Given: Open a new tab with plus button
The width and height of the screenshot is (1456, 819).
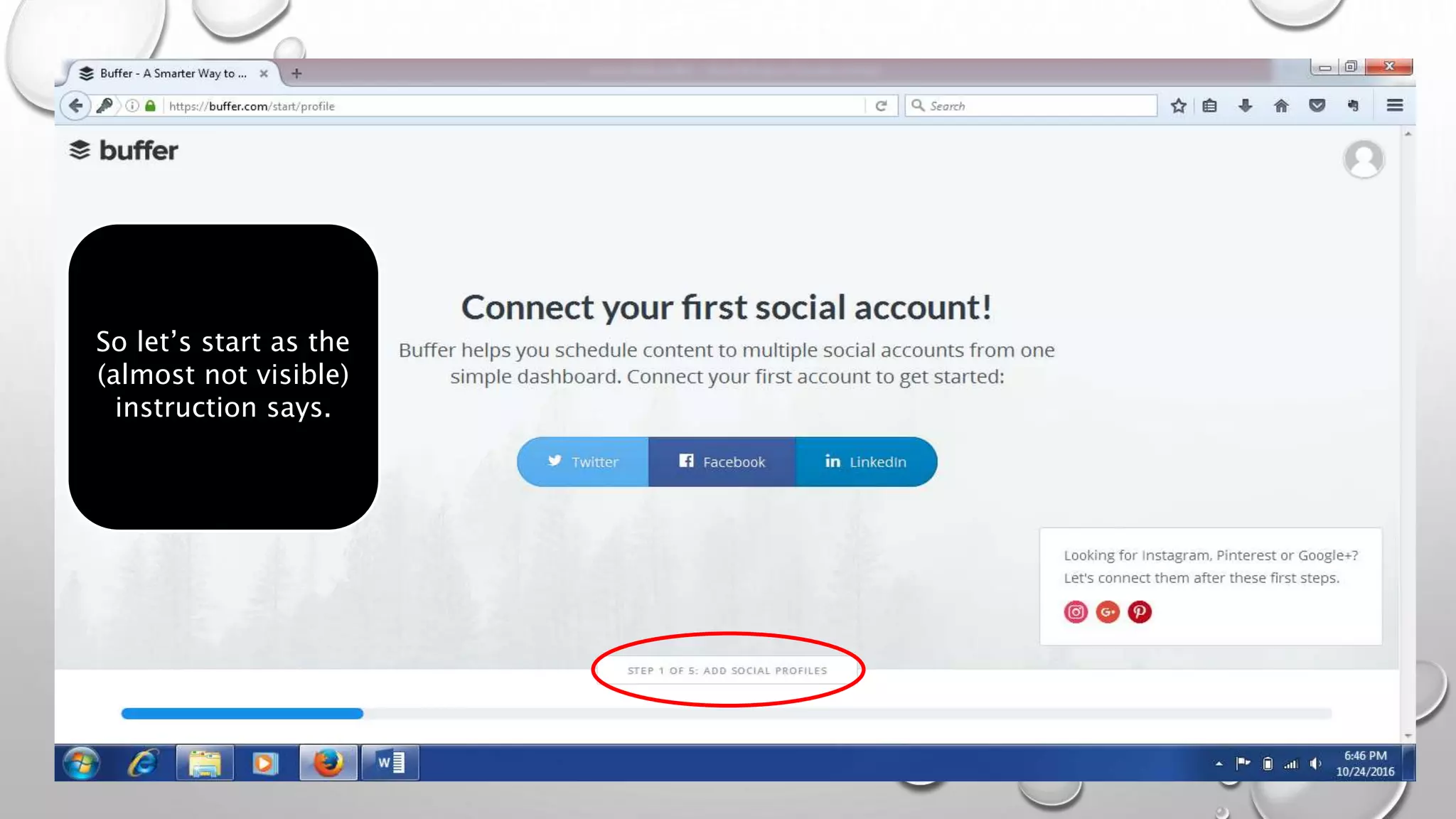Looking at the screenshot, I should click(x=296, y=73).
